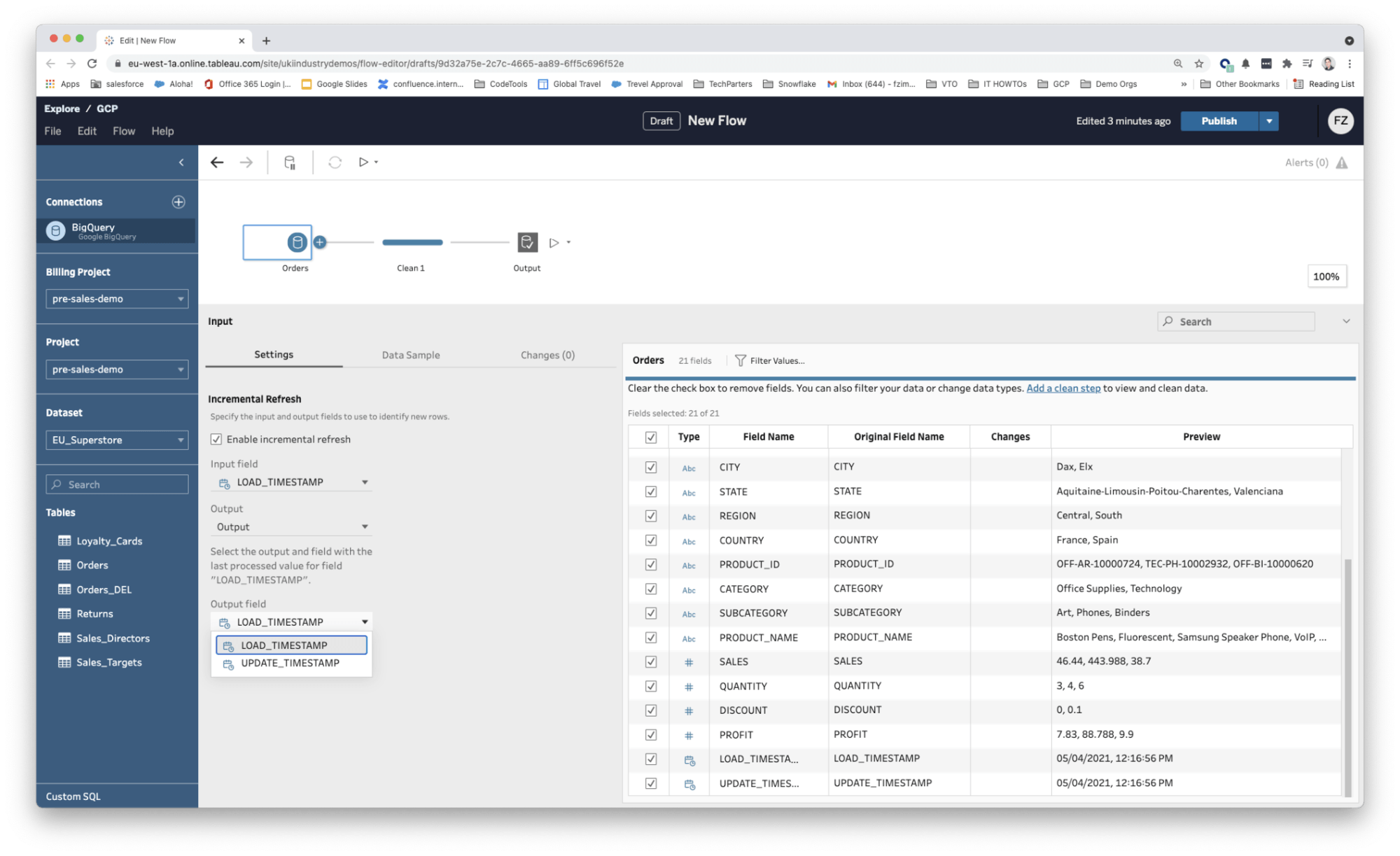Toggle the select-all fields checkbox in the header
The height and width of the screenshot is (856, 1400).
[650, 437]
